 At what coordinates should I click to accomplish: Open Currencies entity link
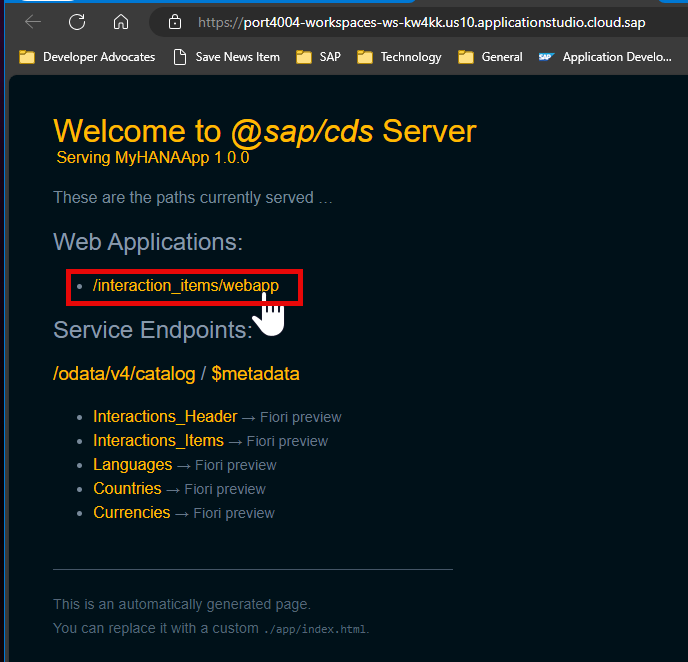[132, 513]
